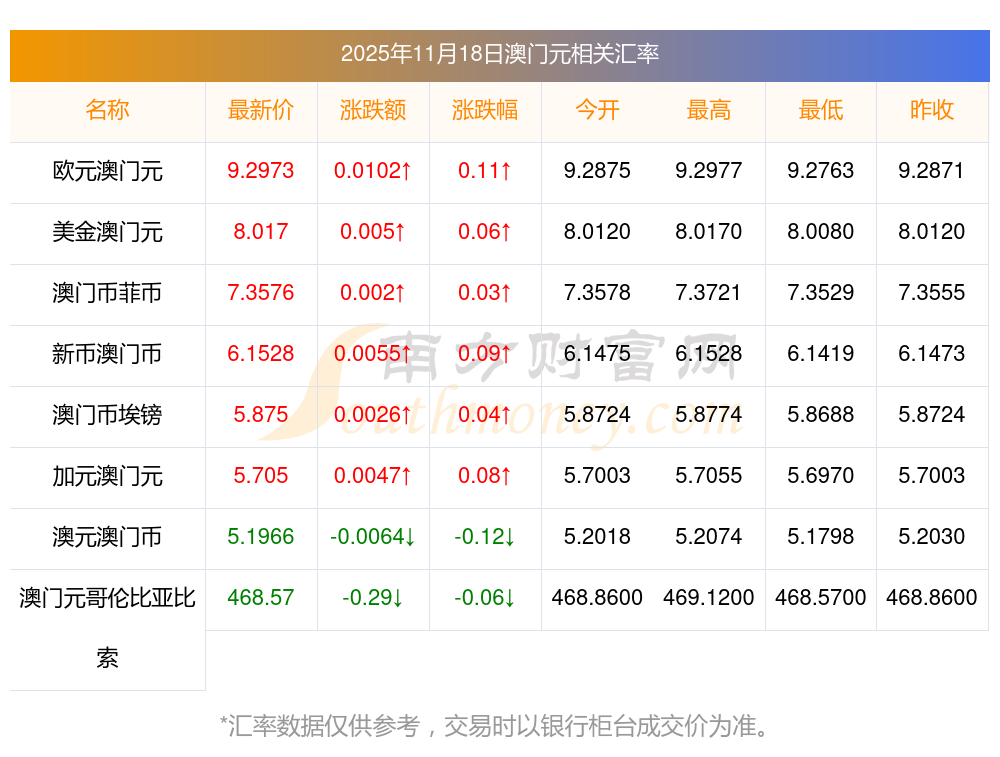Open the 欧元澳门元 row name
This screenshot has width=1000, height=757.
(x=107, y=171)
